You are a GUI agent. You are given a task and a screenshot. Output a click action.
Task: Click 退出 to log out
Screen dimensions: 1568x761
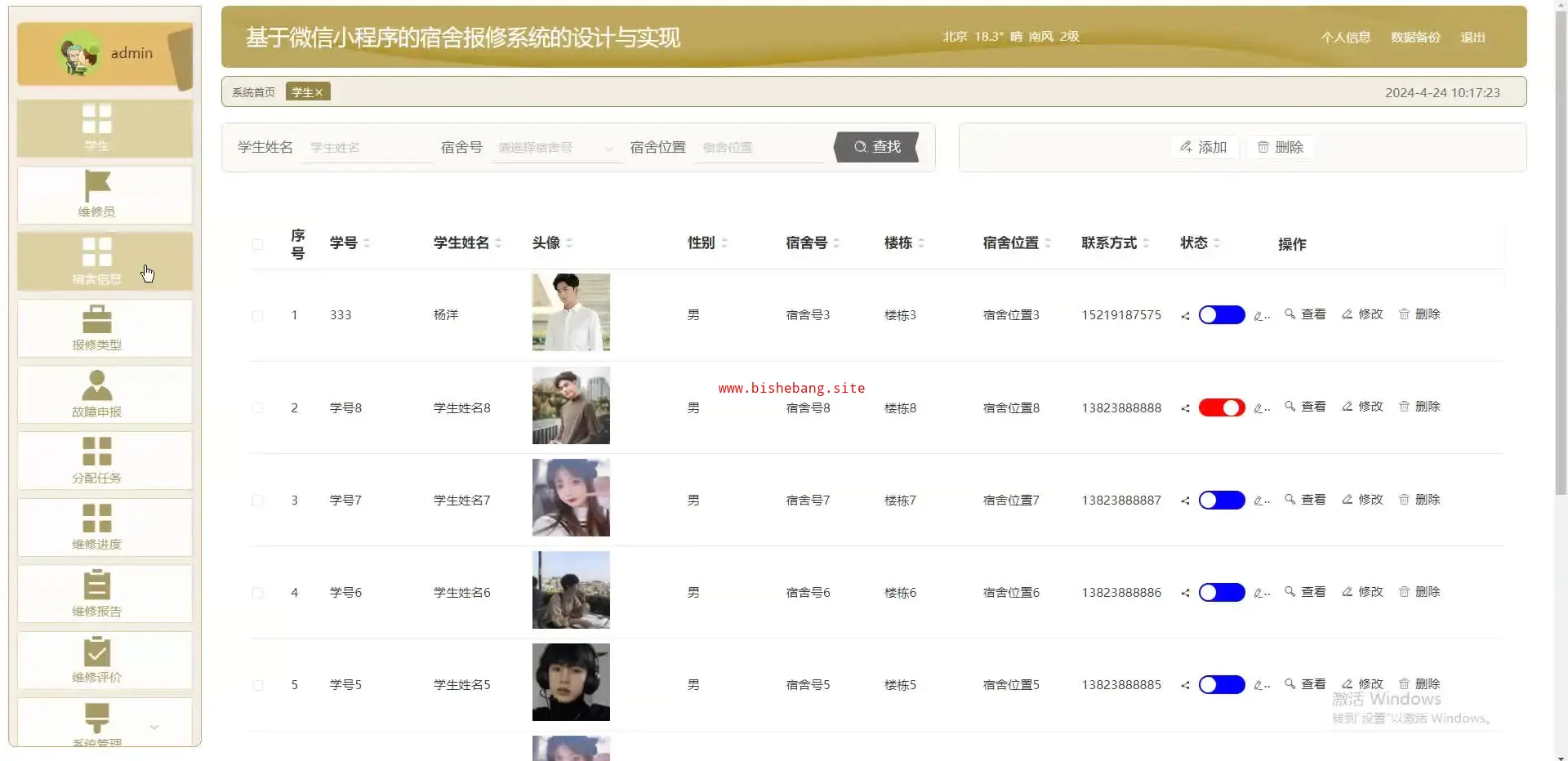point(1472,37)
